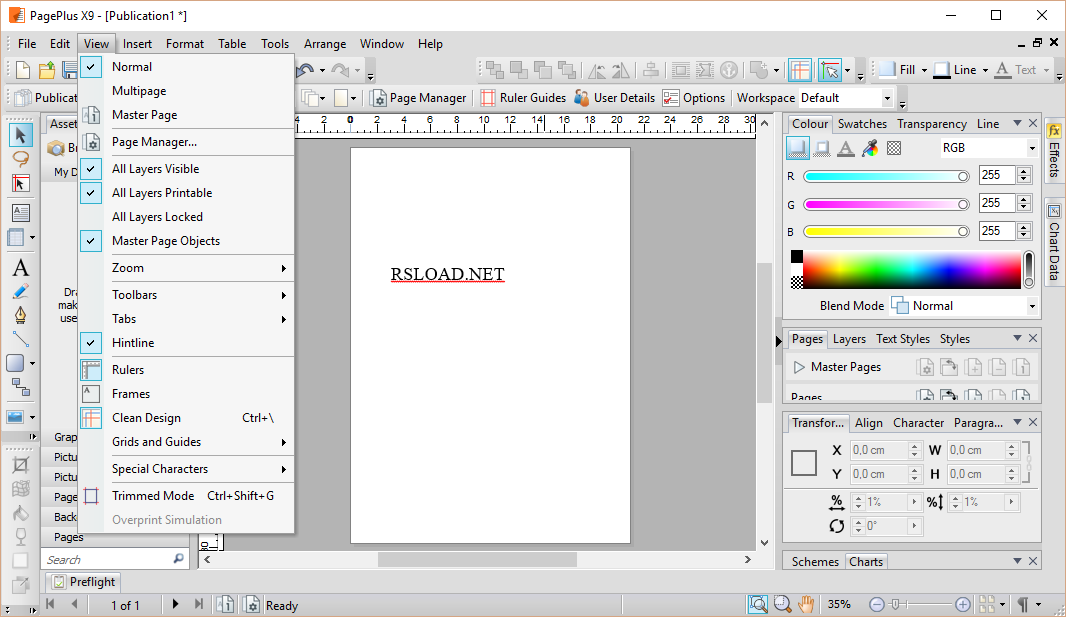This screenshot has height=617, width=1066.
Task: Open Page Manager from the toolbar
Action: coord(418,98)
